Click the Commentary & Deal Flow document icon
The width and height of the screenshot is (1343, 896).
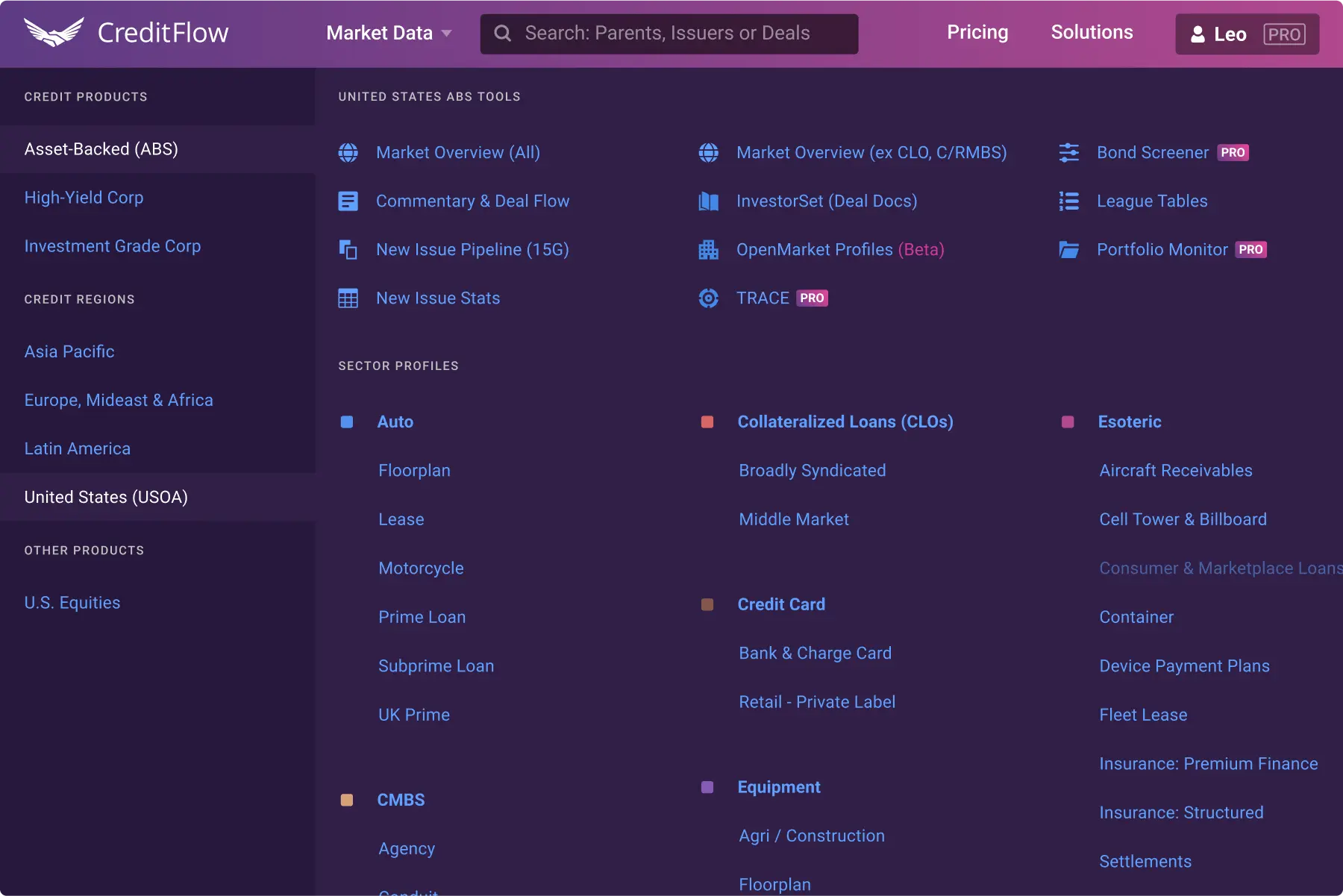coord(348,201)
